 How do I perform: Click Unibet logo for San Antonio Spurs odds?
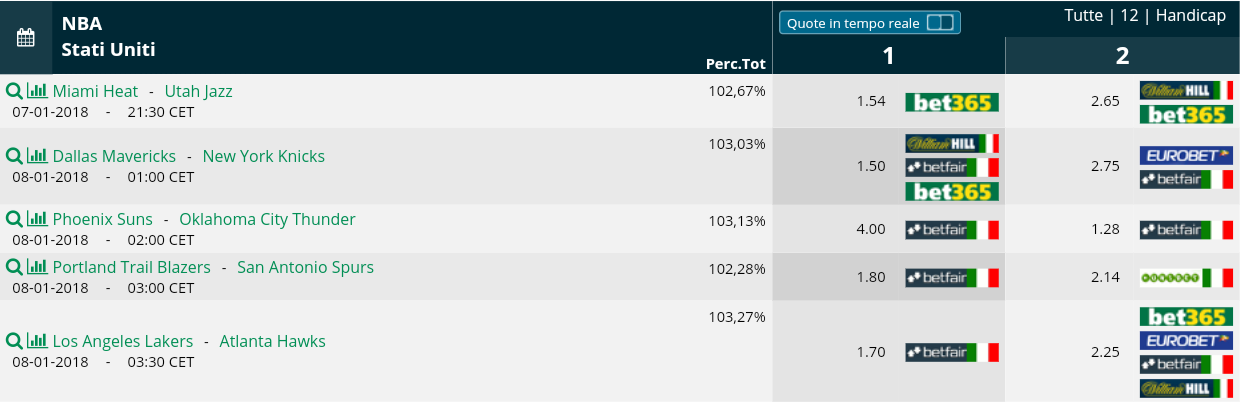coord(1186,277)
